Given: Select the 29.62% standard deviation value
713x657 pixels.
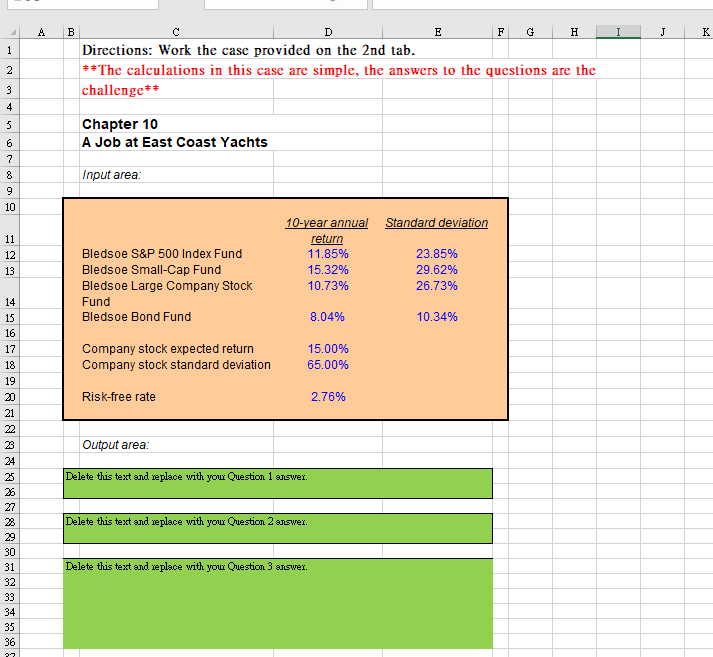Looking at the screenshot, I should [x=437, y=270].
